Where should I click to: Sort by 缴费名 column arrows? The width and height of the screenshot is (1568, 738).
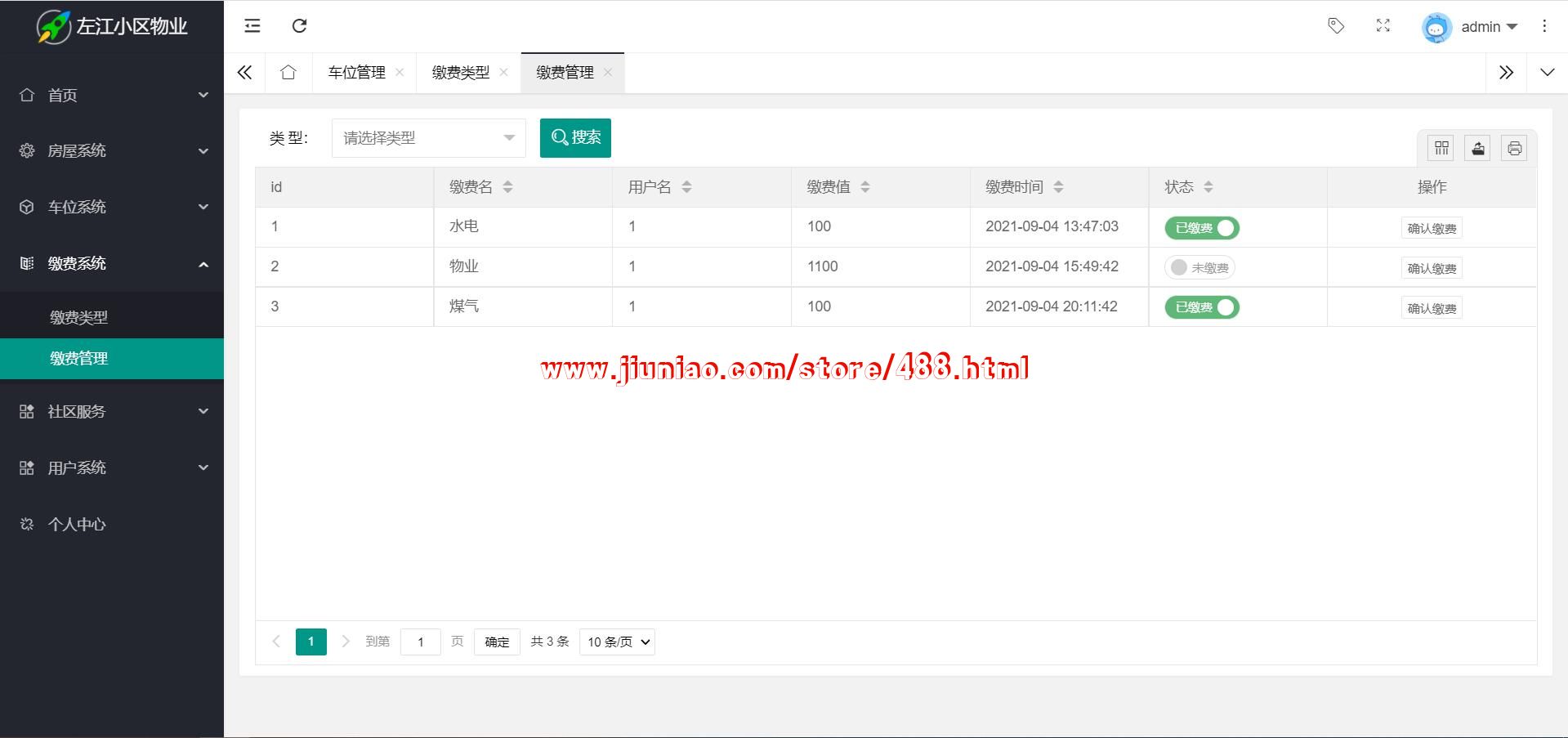click(x=507, y=187)
